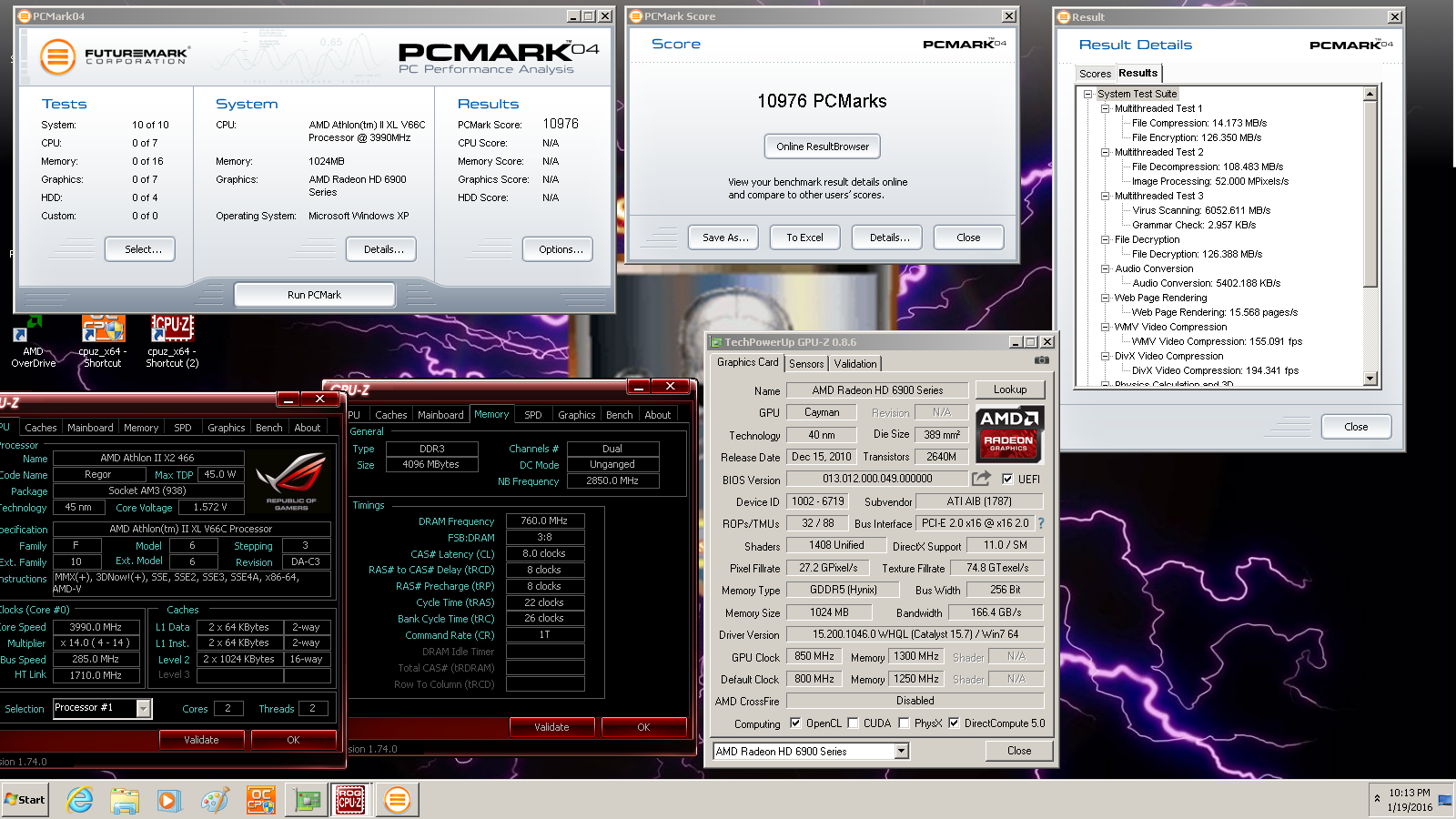Open Windows Media Player taskbar icon
Image resolution: width=1456 pixels, height=819 pixels.
point(168,800)
